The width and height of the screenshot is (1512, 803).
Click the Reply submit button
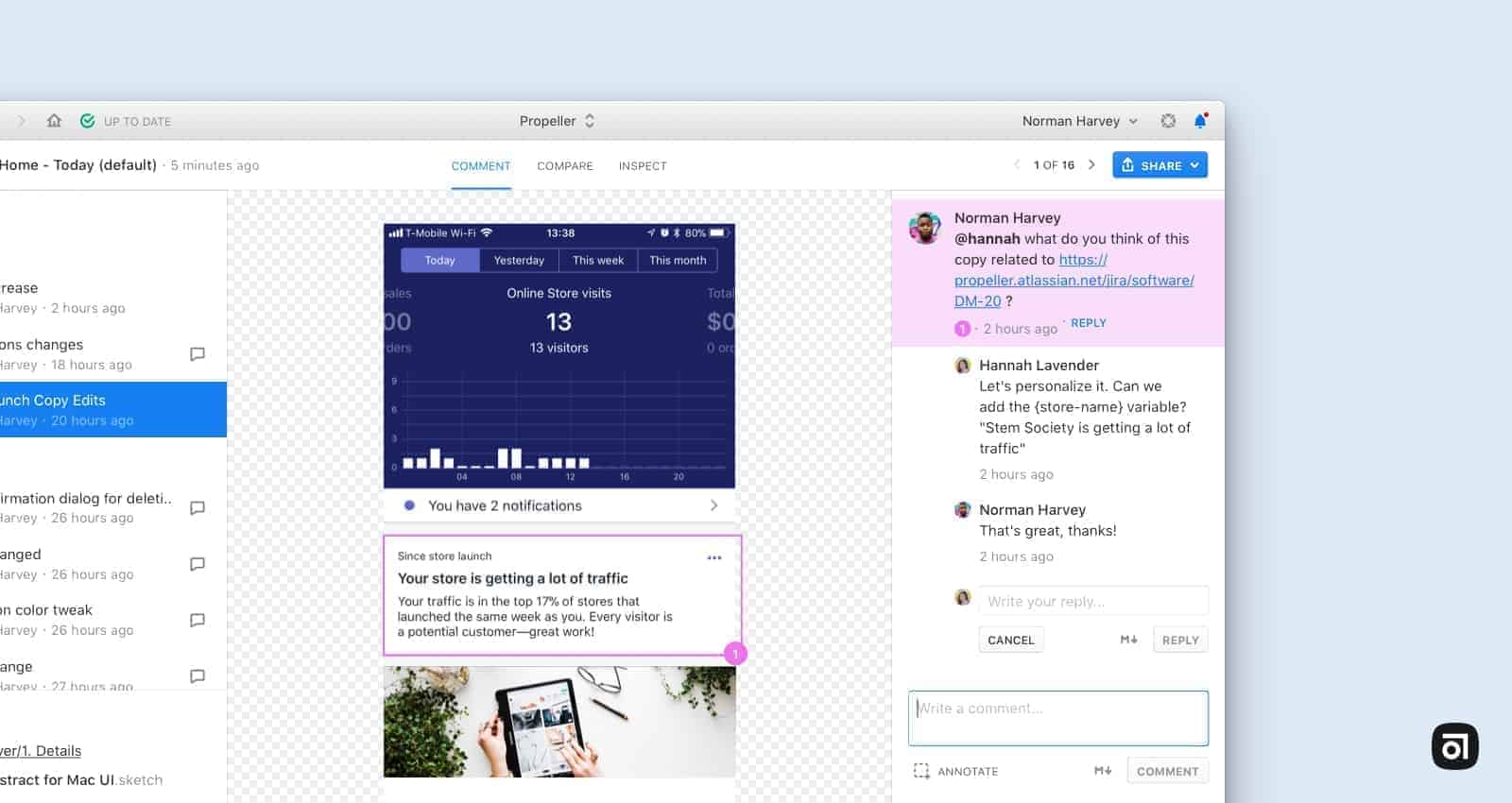pos(1180,640)
